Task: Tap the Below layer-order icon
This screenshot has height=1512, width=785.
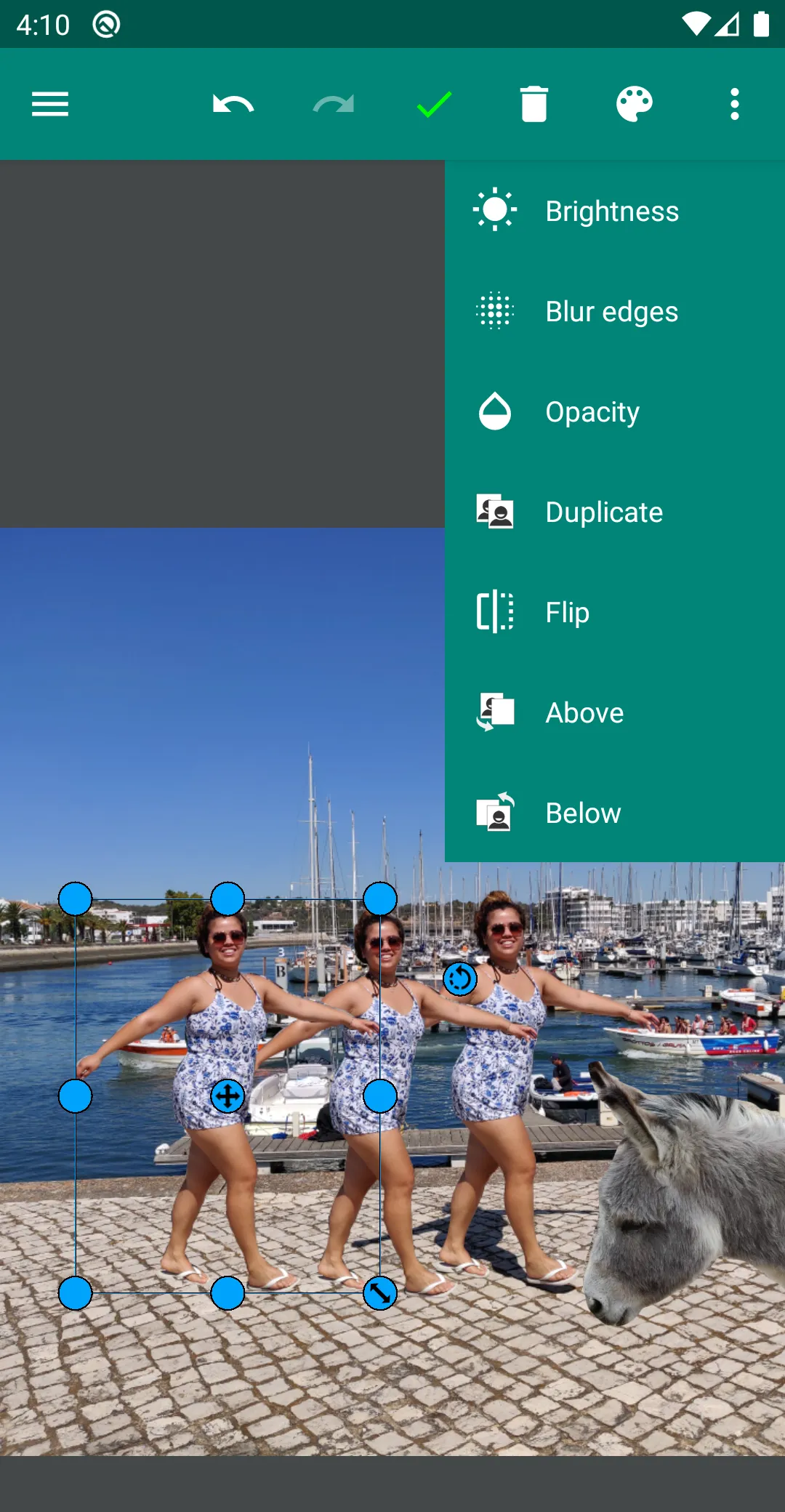Action: 495,812
